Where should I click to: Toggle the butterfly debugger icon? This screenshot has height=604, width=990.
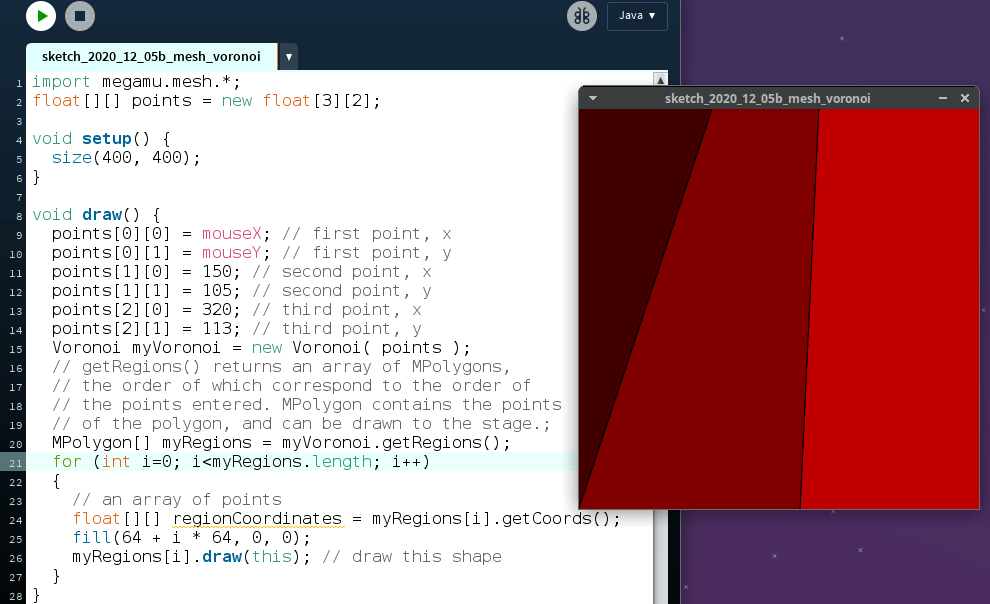[581, 16]
